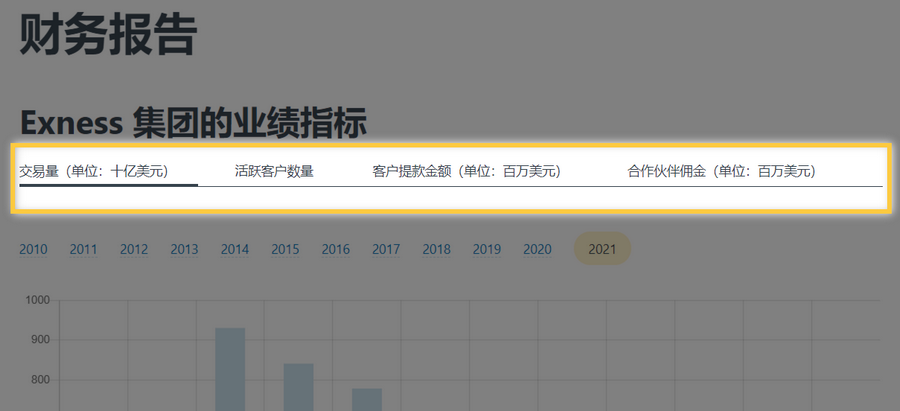This screenshot has height=411, width=900.
Task: Select year 2010
Action: coord(33,249)
